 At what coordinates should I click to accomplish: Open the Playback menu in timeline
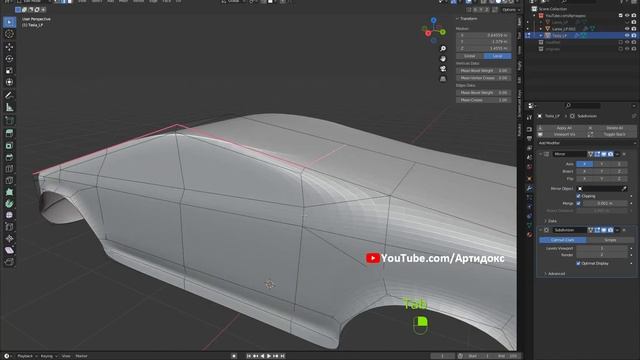tap(26, 356)
